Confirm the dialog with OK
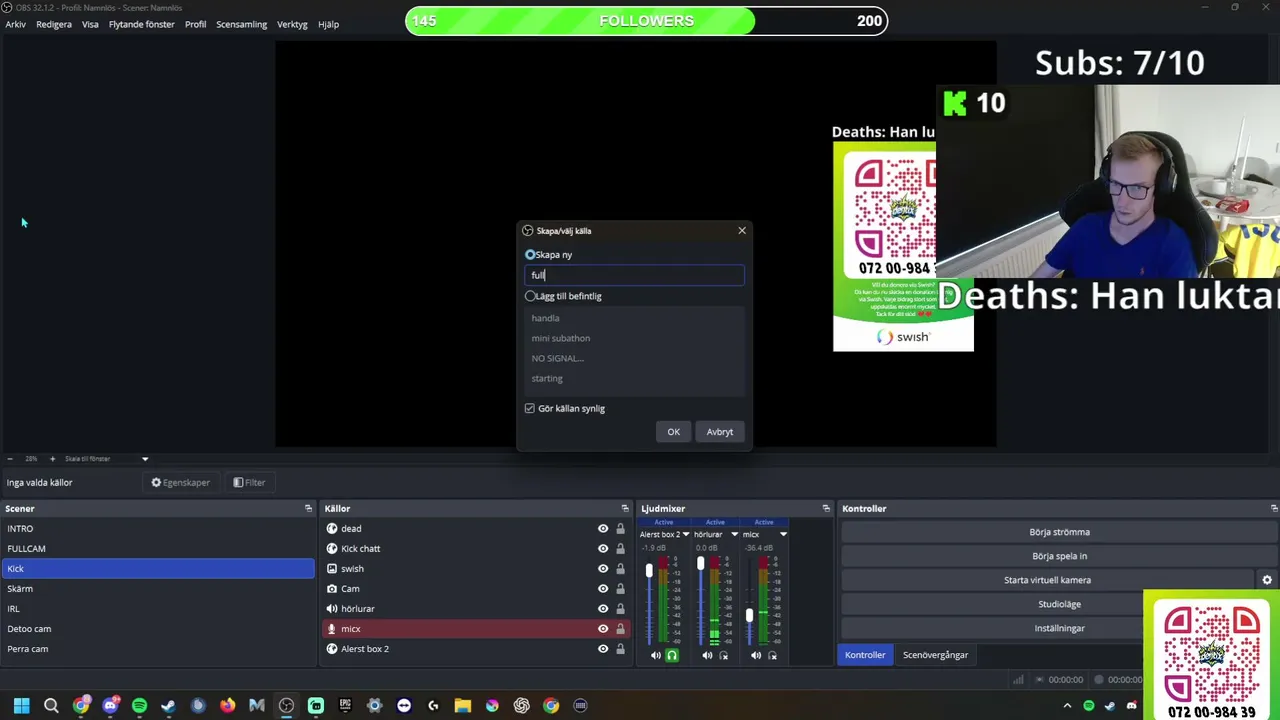Viewport: 1280px width, 720px height. tap(674, 432)
